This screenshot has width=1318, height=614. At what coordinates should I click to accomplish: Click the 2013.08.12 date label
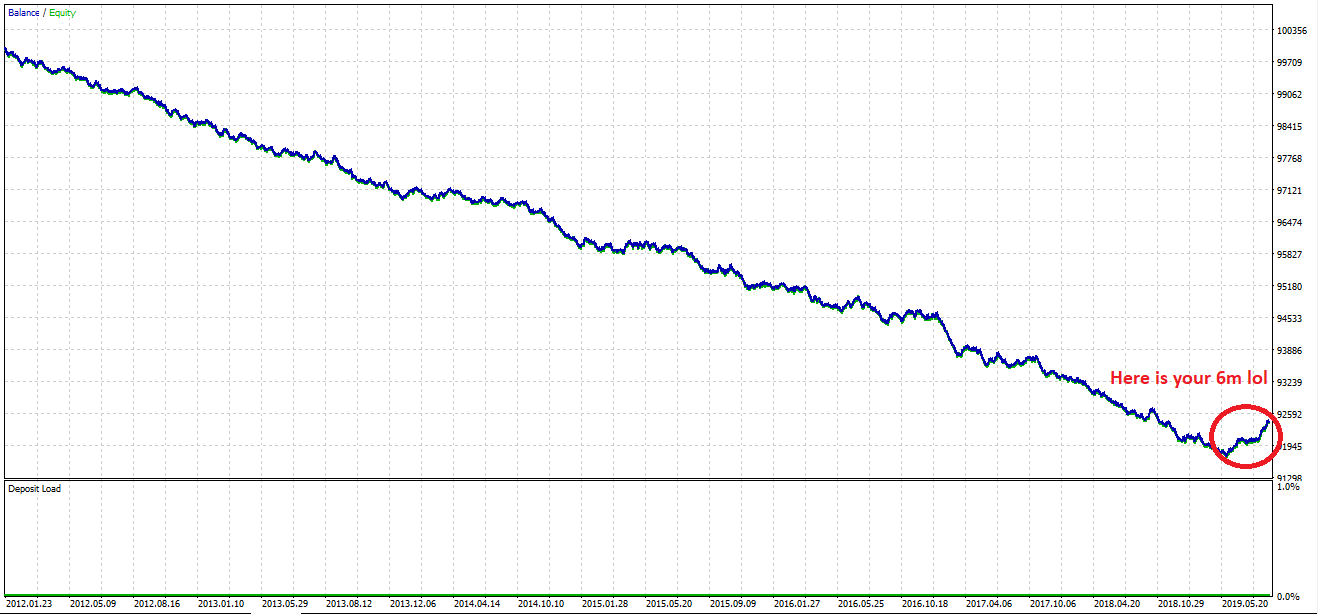(351, 605)
